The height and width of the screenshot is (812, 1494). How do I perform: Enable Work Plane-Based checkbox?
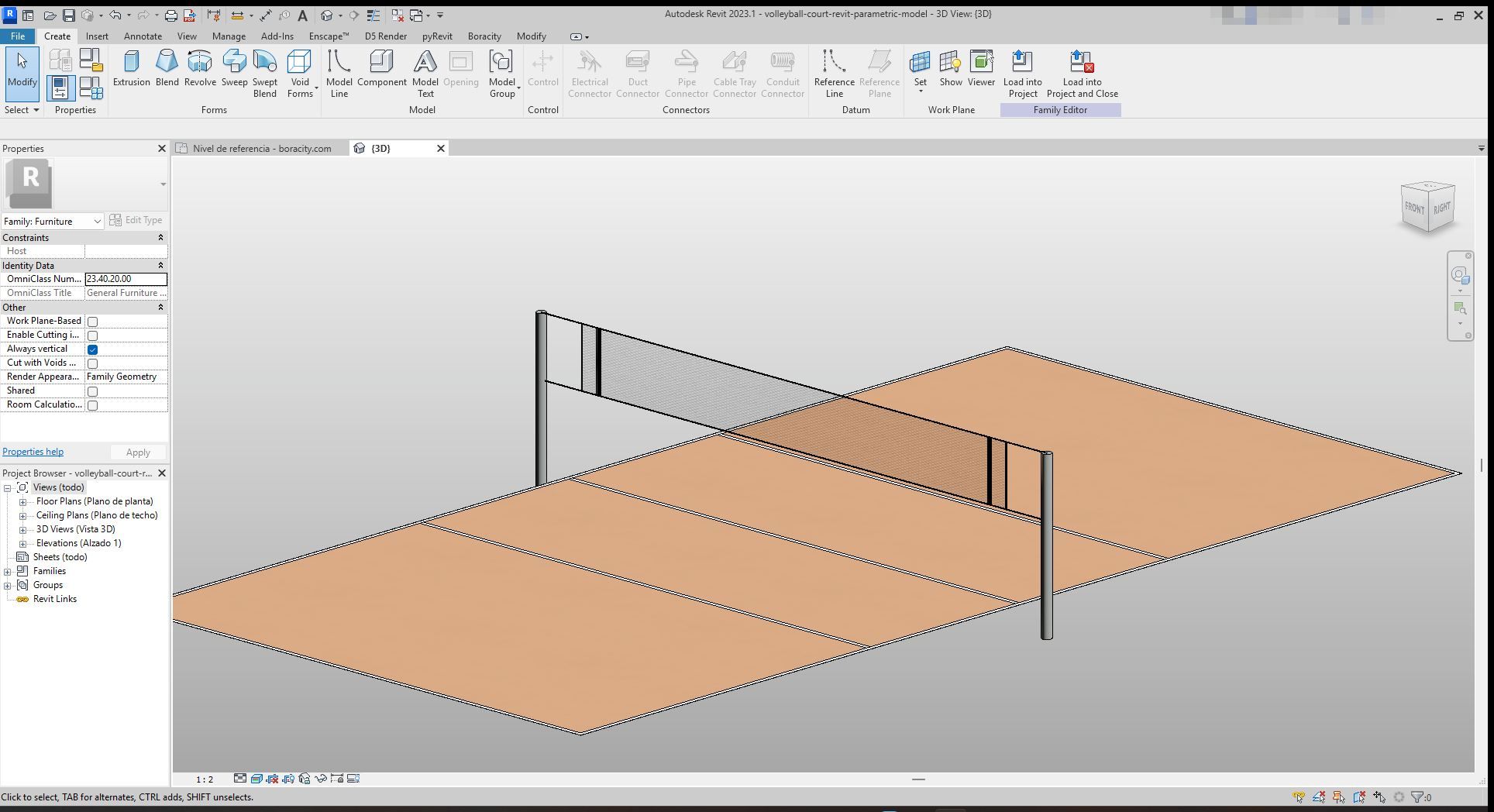[92, 322]
